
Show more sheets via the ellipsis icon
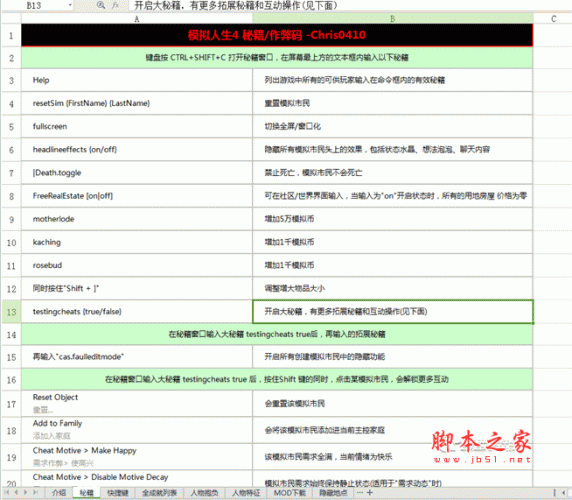click(x=360, y=492)
